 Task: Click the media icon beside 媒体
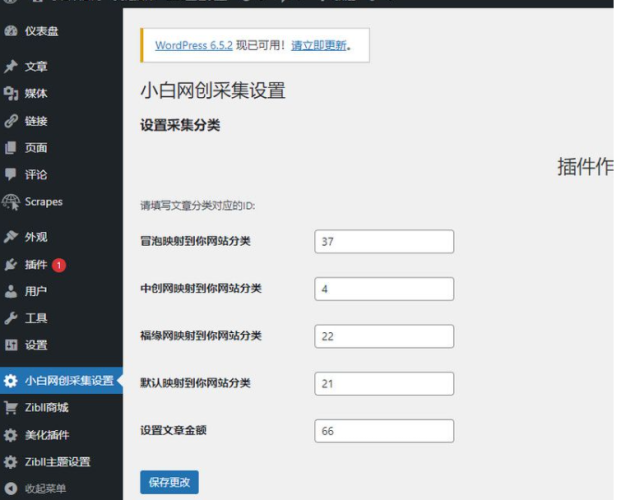11,93
